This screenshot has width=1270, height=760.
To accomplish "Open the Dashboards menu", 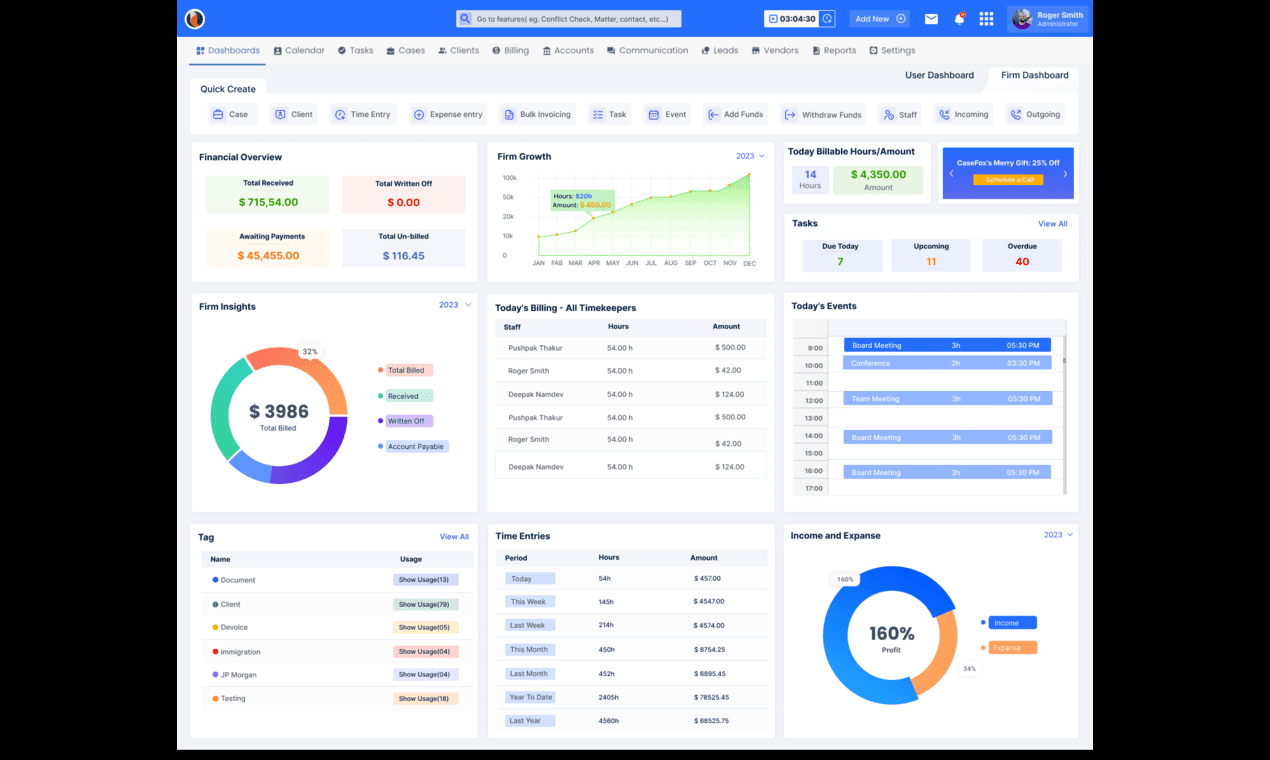I will [x=228, y=50].
